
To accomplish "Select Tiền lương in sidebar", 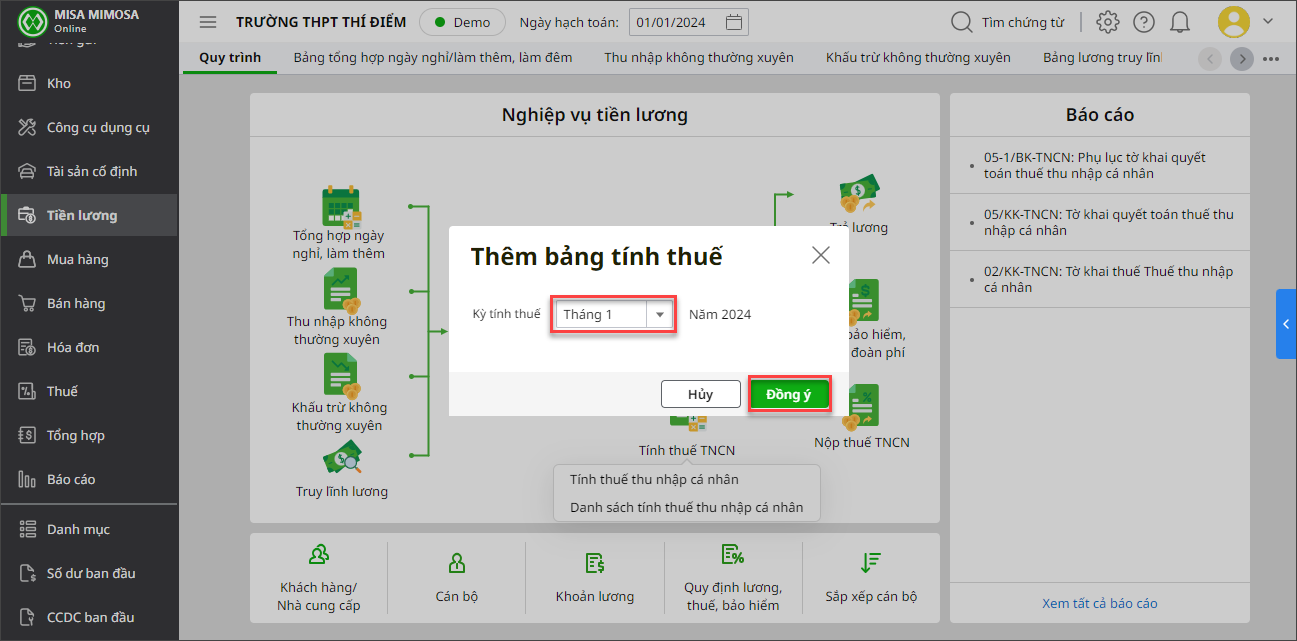I will [89, 215].
